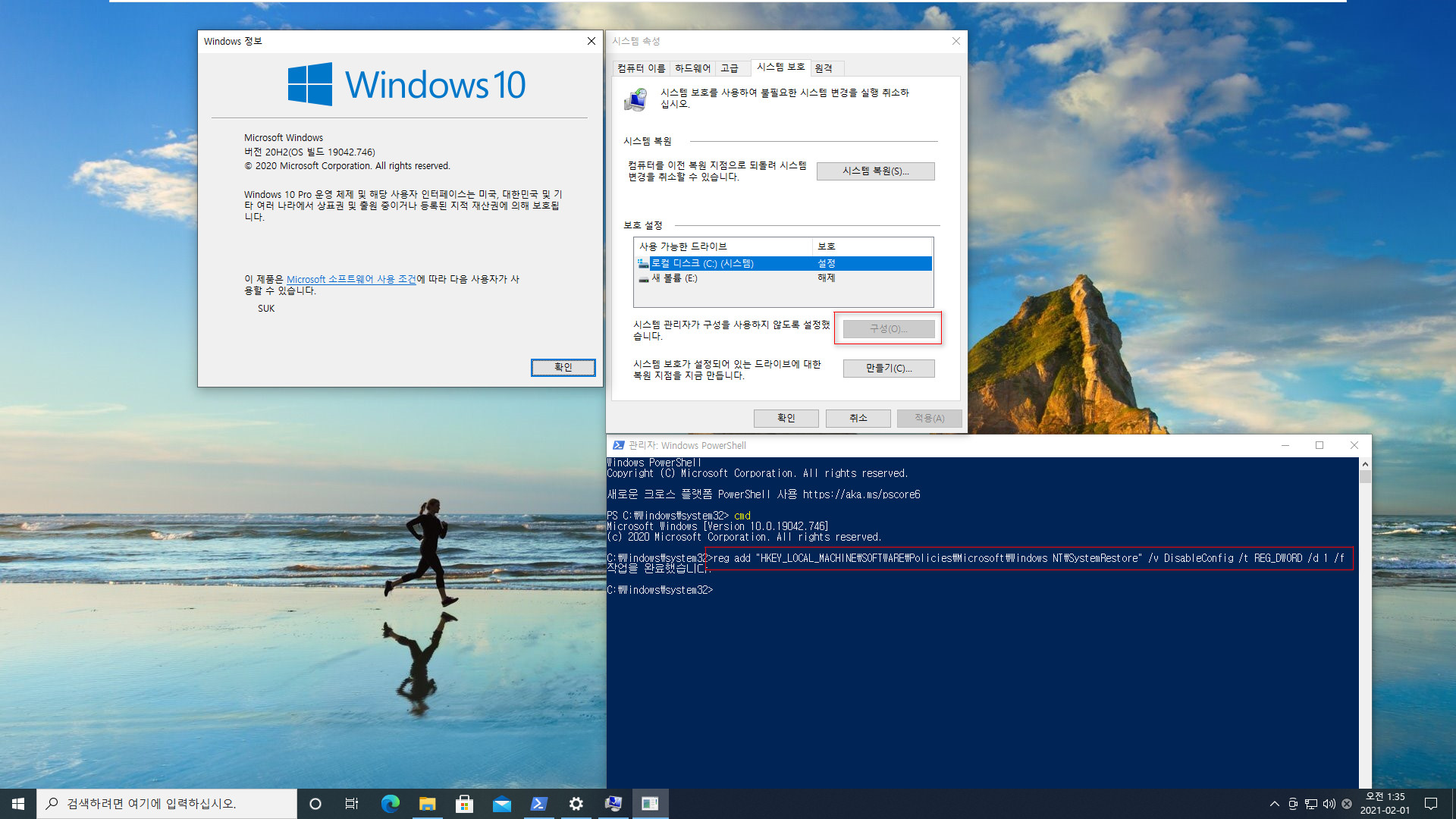Click the system protection shield computer icon
The height and width of the screenshot is (819, 1456).
pos(636,99)
